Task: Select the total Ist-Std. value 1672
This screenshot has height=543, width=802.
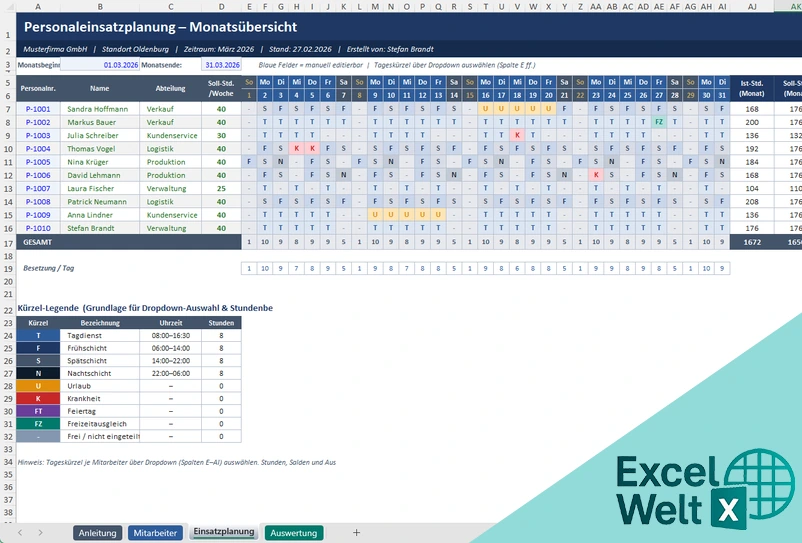Action: coord(752,242)
